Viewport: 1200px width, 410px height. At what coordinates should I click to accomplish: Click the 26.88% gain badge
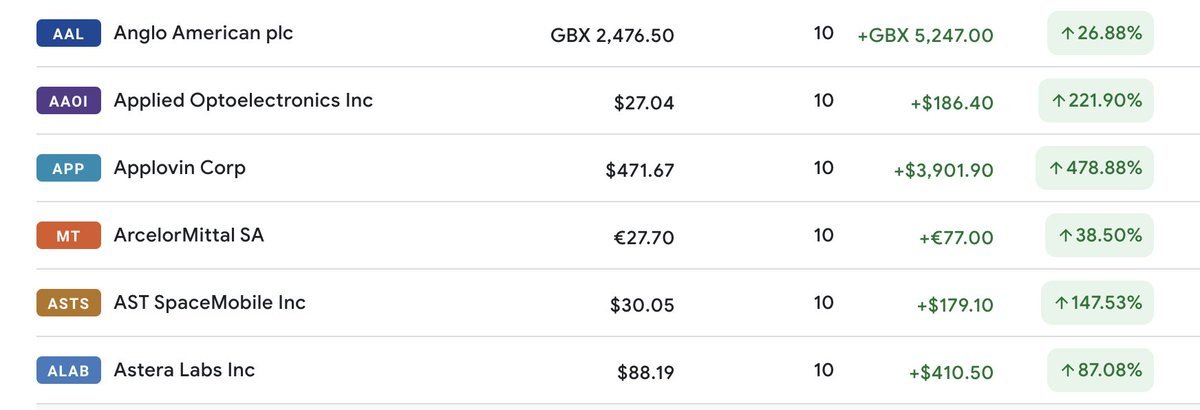[x=1100, y=33]
